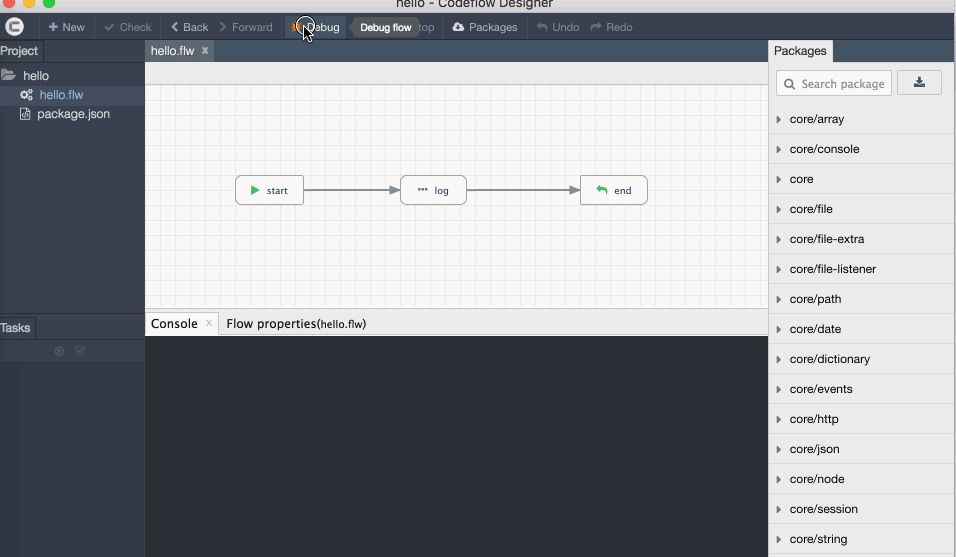
Task: Select the hello.flw editor tab
Action: [173, 51]
